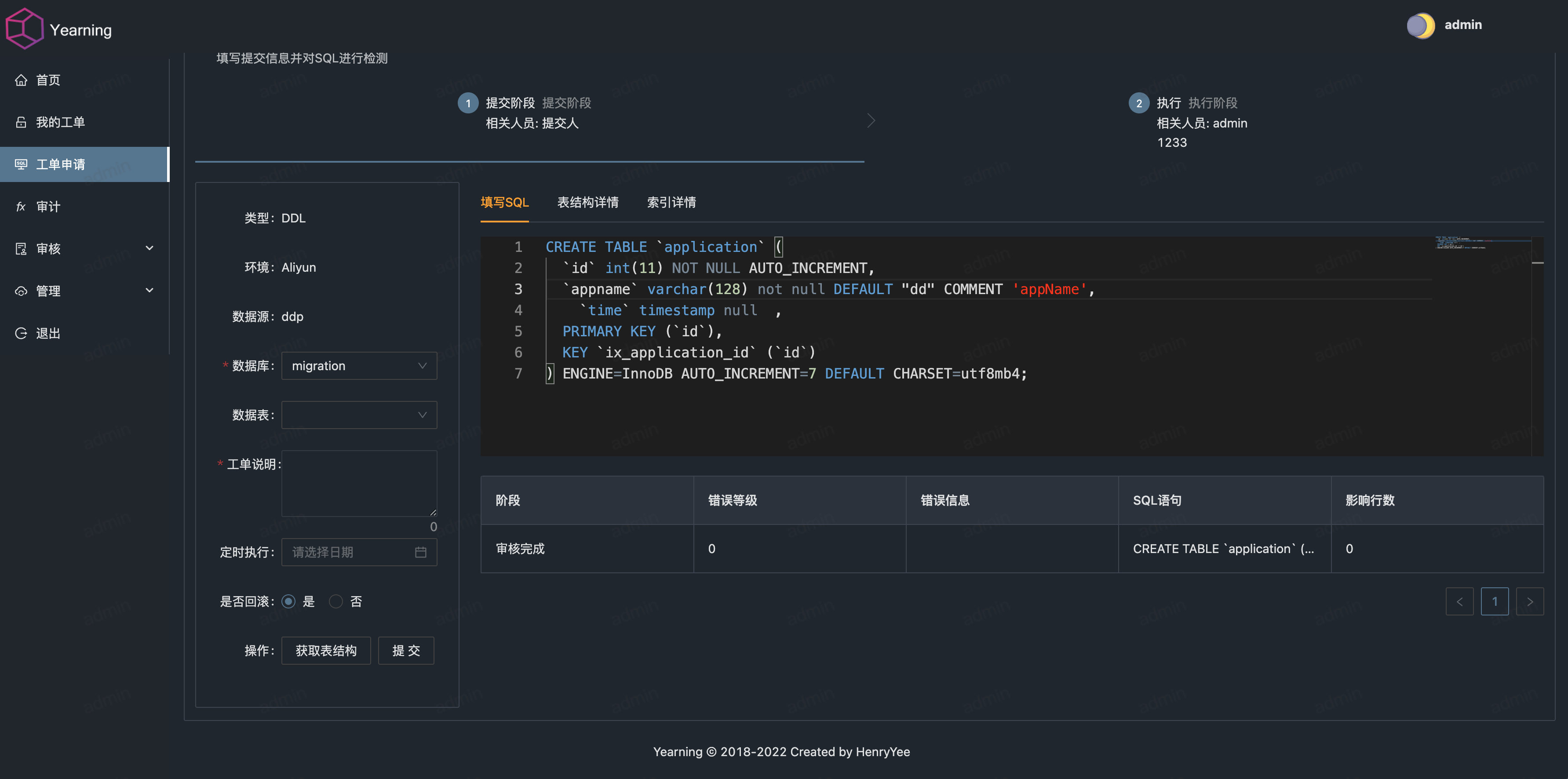
Task: Select 否 for 是否回滚
Action: pos(335,601)
